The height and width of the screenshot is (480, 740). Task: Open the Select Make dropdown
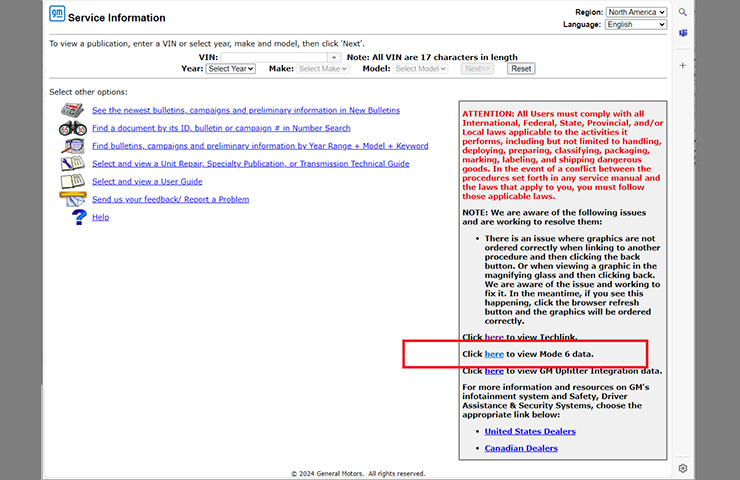323,69
